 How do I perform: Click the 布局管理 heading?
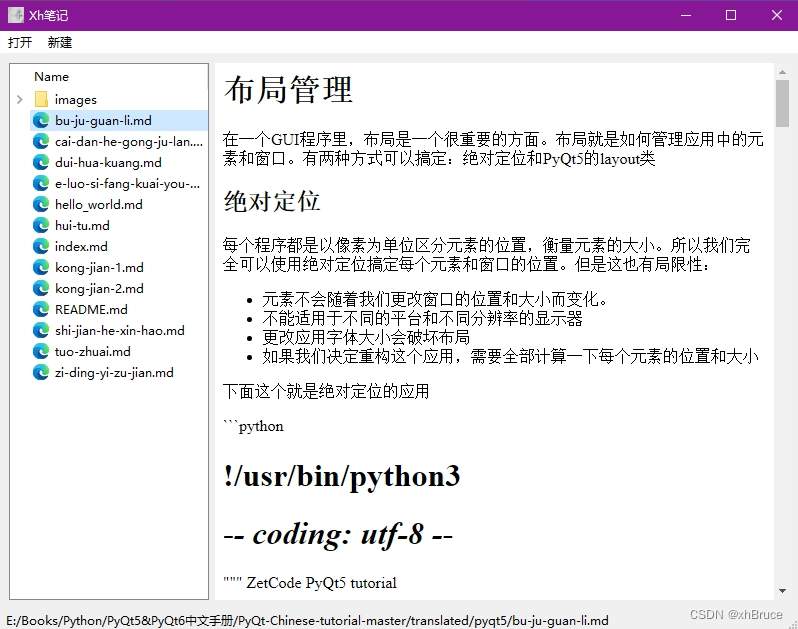coord(288,90)
